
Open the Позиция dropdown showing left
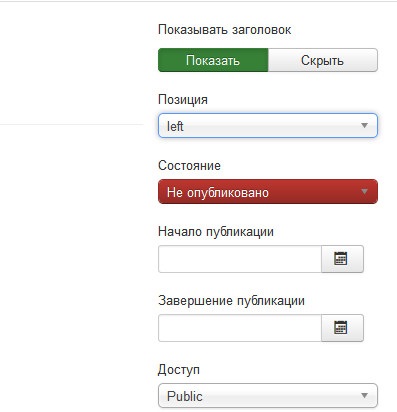tap(268, 126)
